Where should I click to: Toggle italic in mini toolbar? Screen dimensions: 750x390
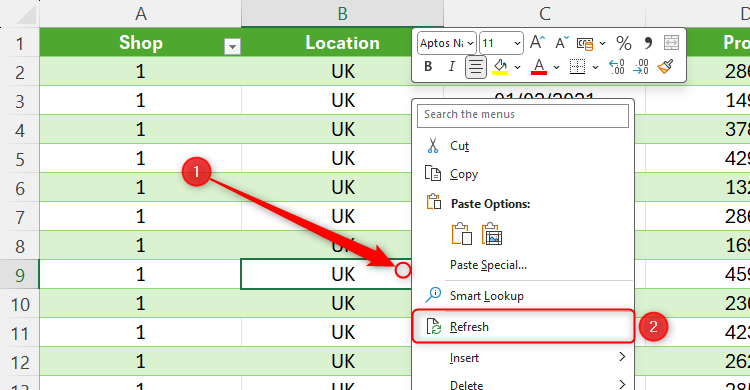[452, 67]
